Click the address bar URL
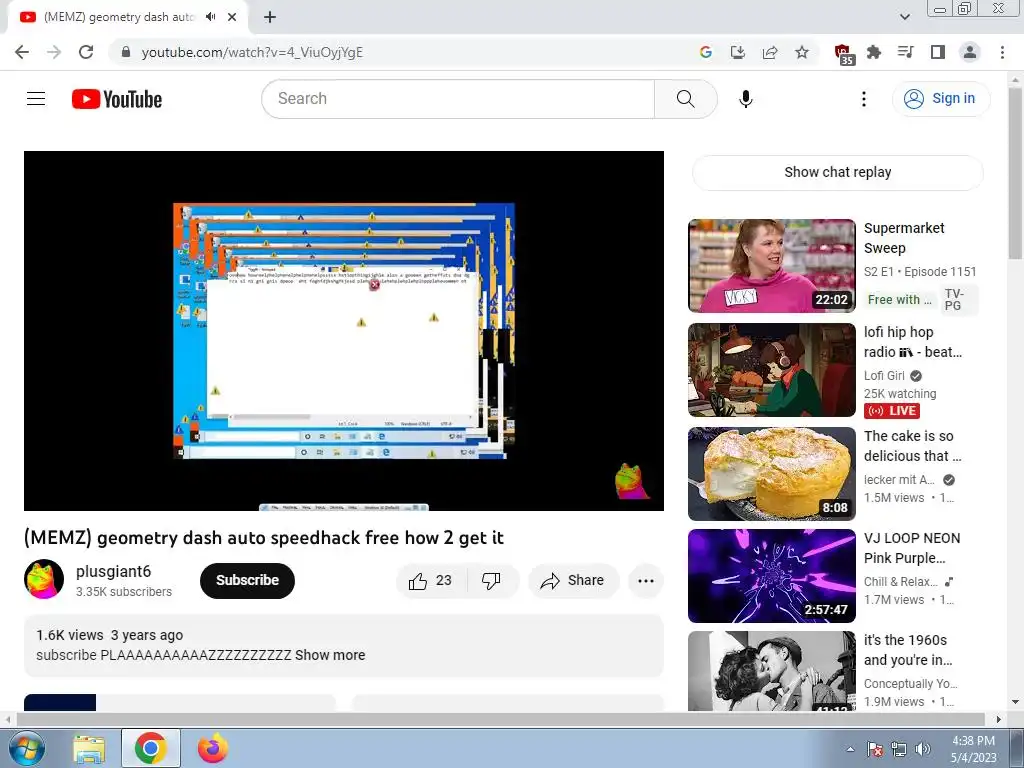 coord(252,52)
